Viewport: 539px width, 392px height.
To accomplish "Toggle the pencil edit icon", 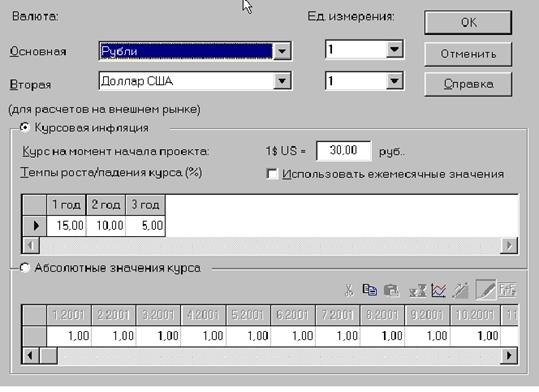I will [x=486, y=290].
